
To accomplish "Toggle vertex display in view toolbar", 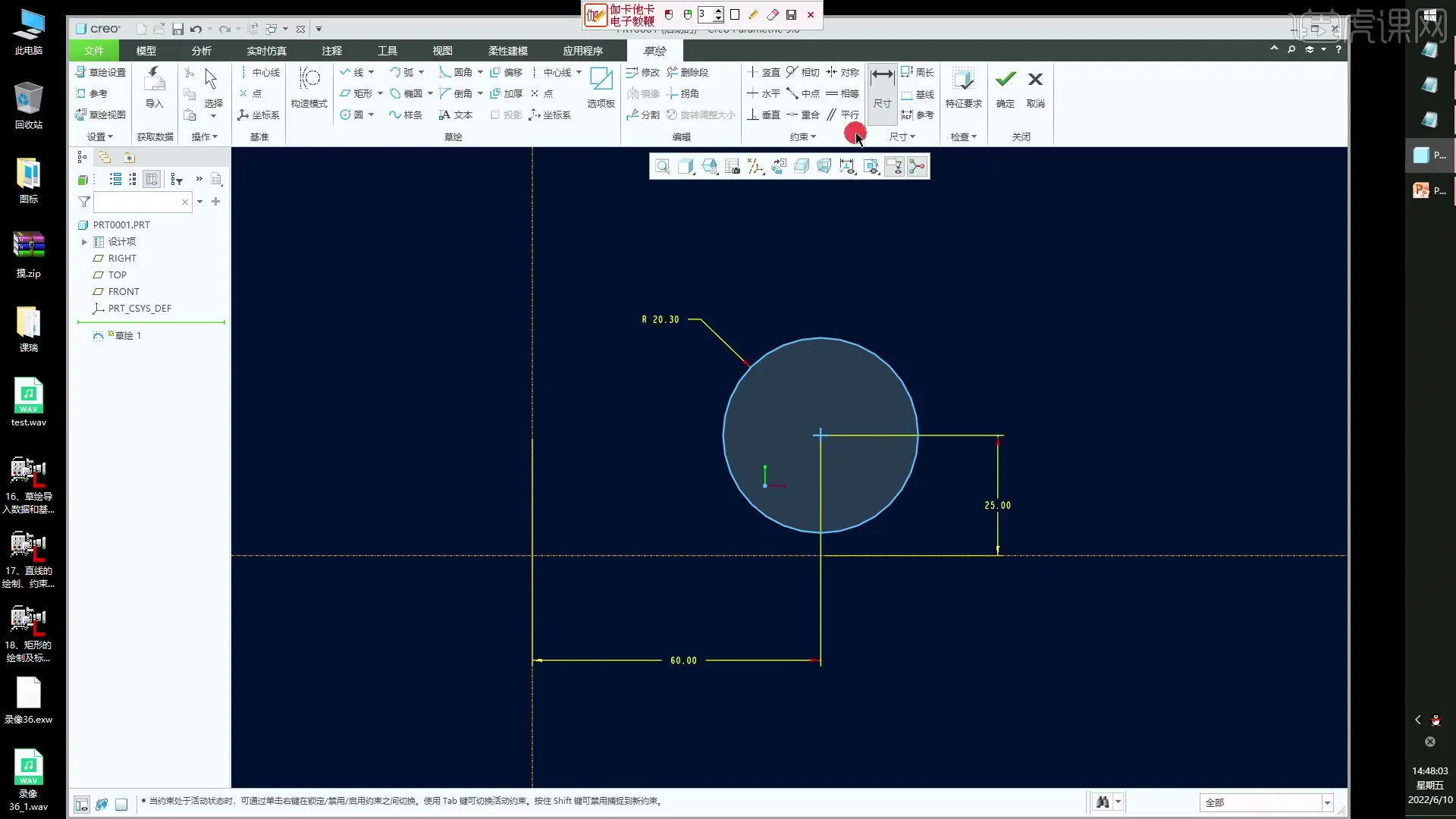I will tap(918, 167).
